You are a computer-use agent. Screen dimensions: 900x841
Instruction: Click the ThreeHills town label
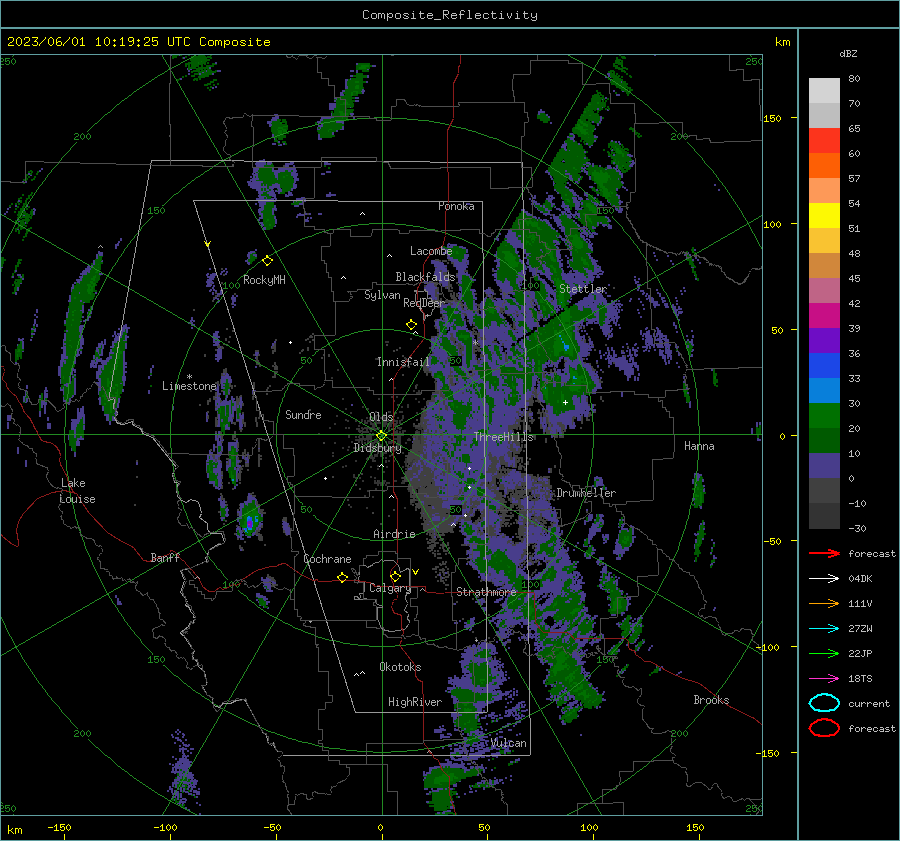[503, 437]
